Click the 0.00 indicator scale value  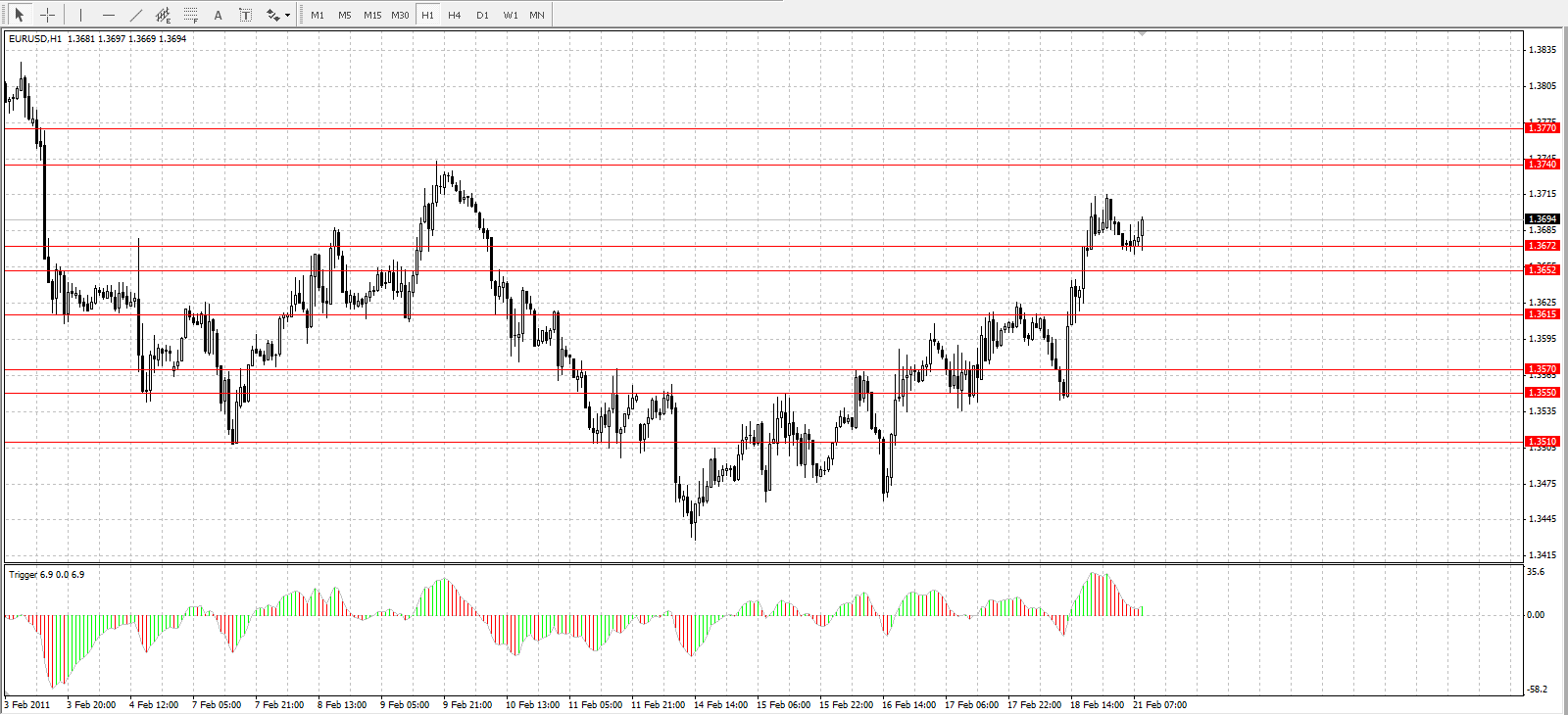coord(1536,615)
